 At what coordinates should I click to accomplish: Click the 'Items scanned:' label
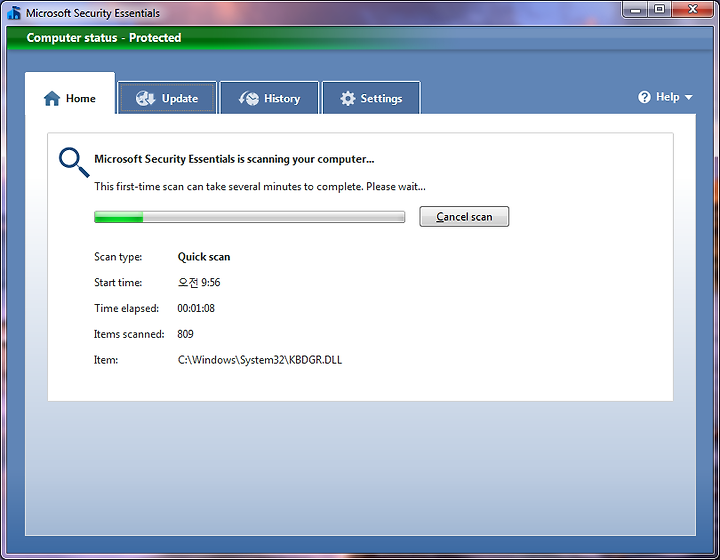129,334
